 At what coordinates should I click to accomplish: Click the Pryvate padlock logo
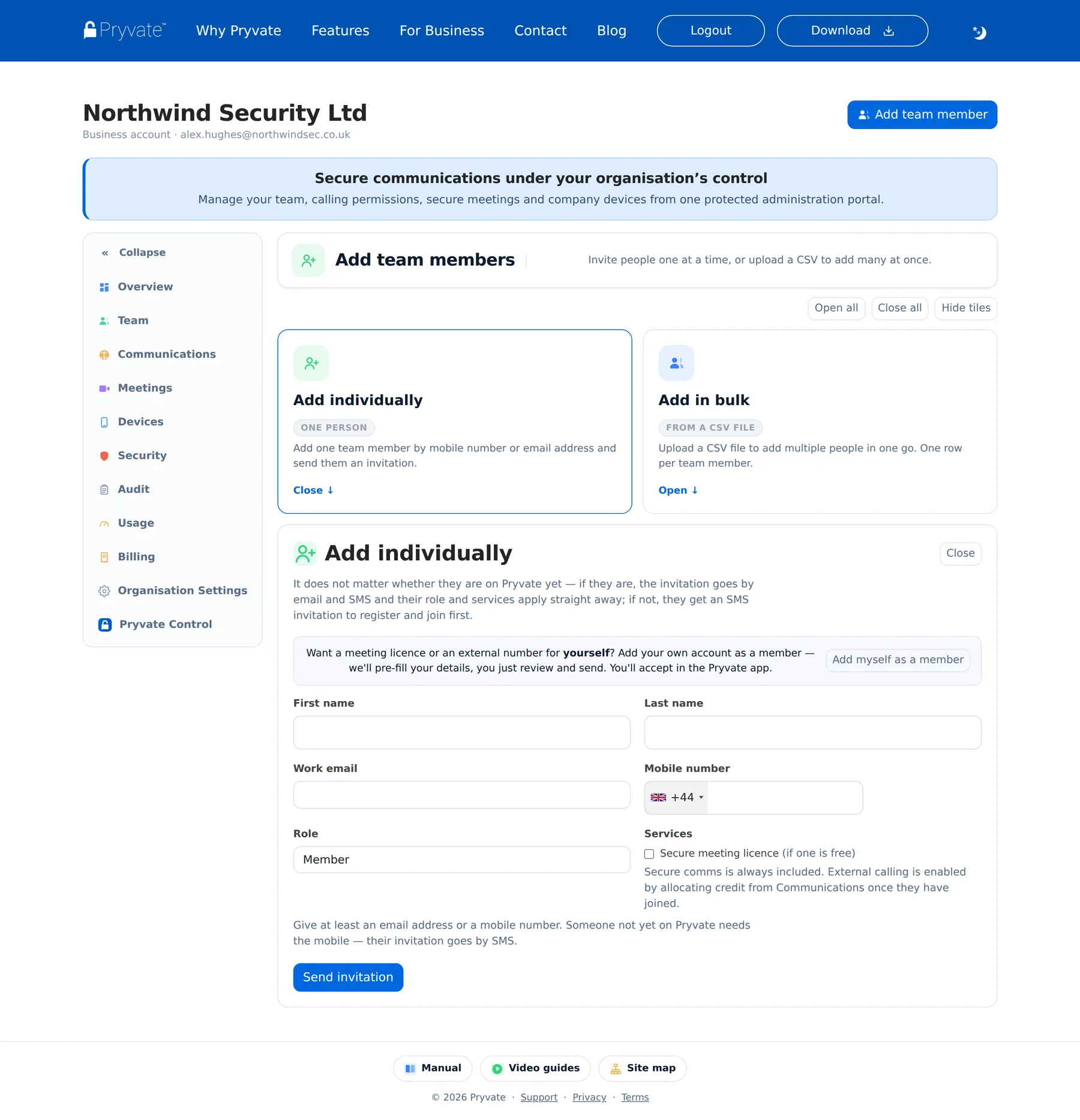pos(124,30)
